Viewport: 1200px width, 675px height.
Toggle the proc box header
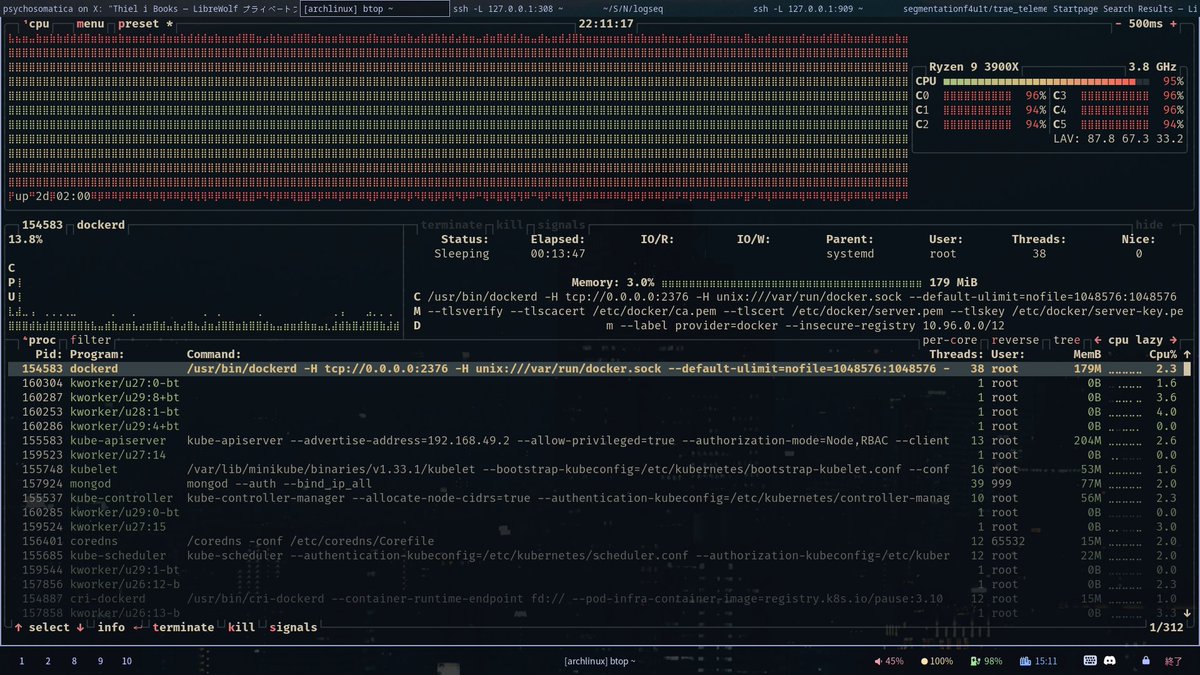coord(39,340)
